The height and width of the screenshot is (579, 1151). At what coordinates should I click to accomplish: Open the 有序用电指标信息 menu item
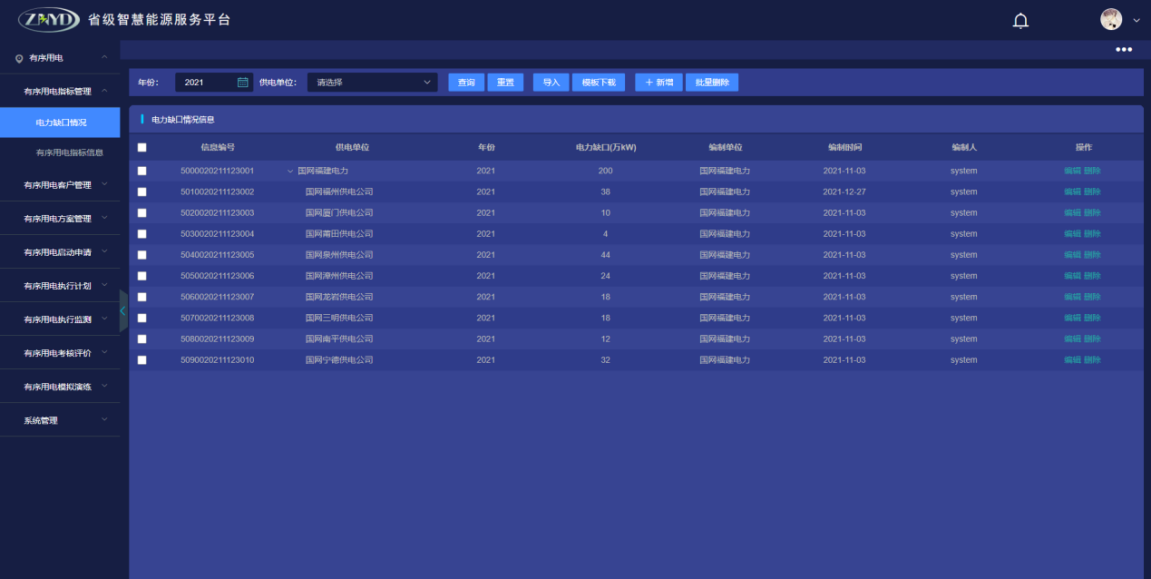[x=69, y=153]
